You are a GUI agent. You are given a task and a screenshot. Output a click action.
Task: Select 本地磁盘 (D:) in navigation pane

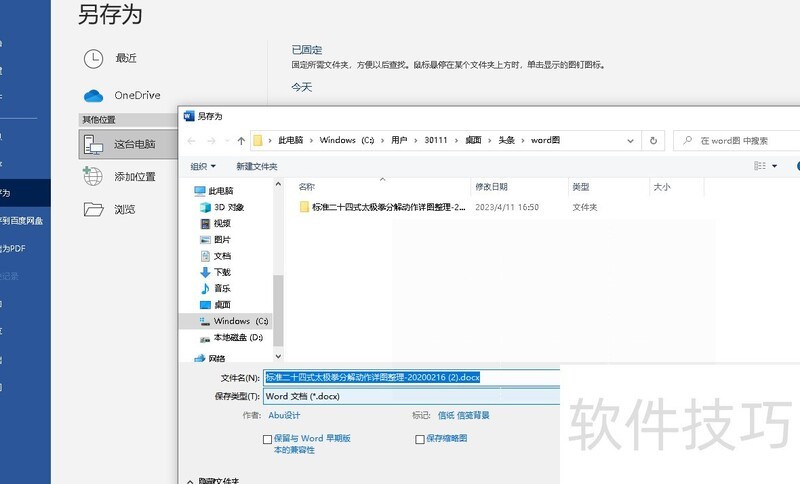(237, 338)
